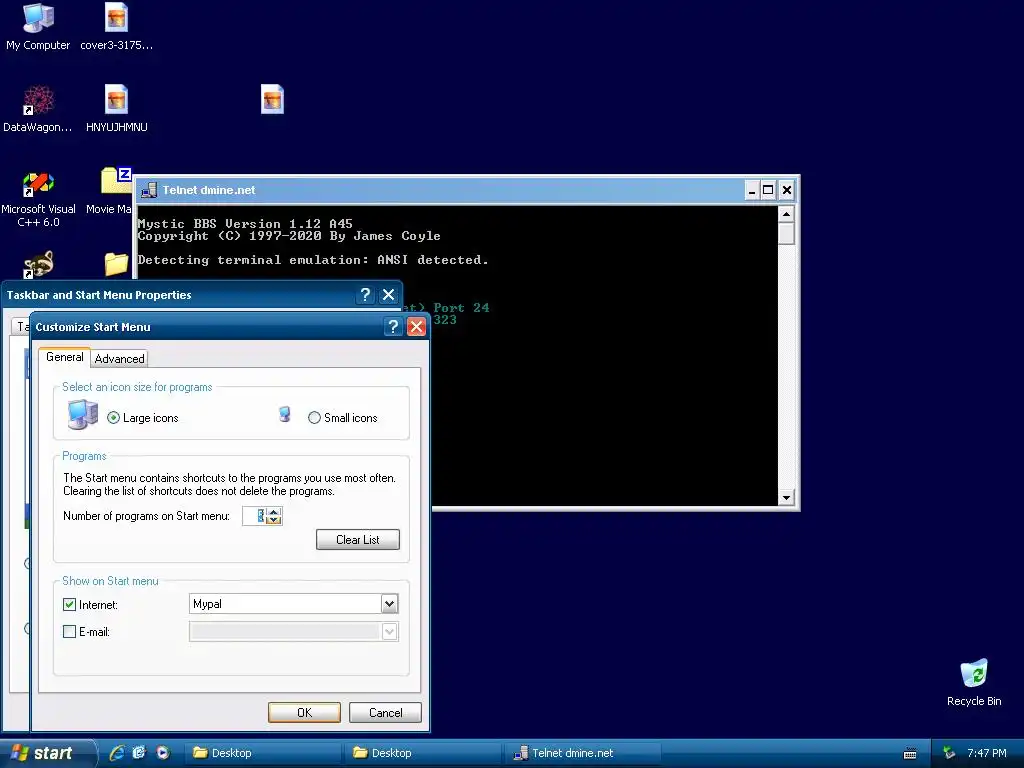Toggle the Internet checkbox
This screenshot has width=1024, height=768.
[x=69, y=605]
